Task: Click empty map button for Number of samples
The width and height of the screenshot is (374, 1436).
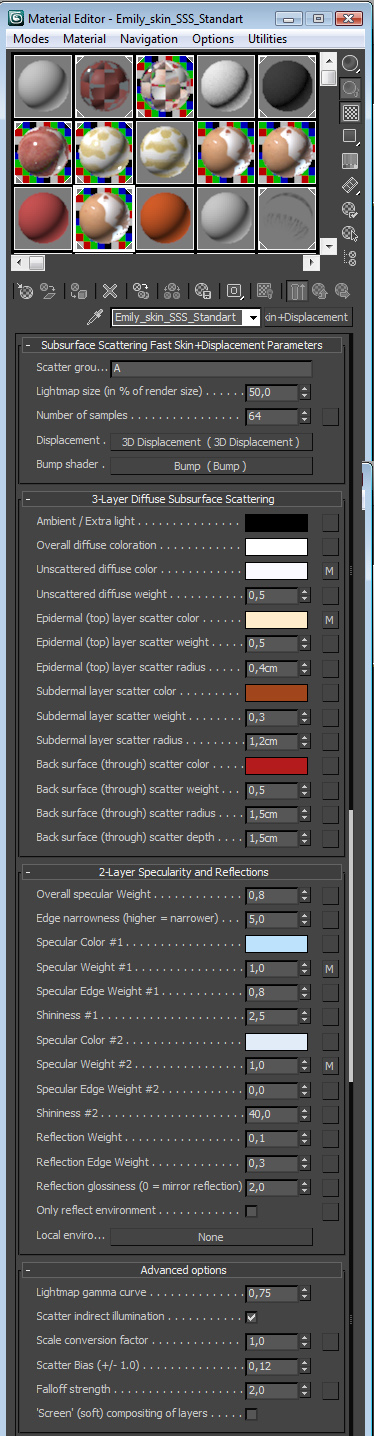Action: tap(330, 417)
